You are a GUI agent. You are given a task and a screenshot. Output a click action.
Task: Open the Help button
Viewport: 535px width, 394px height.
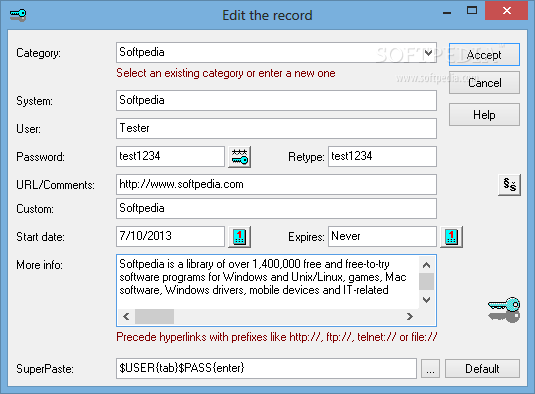coord(484,115)
